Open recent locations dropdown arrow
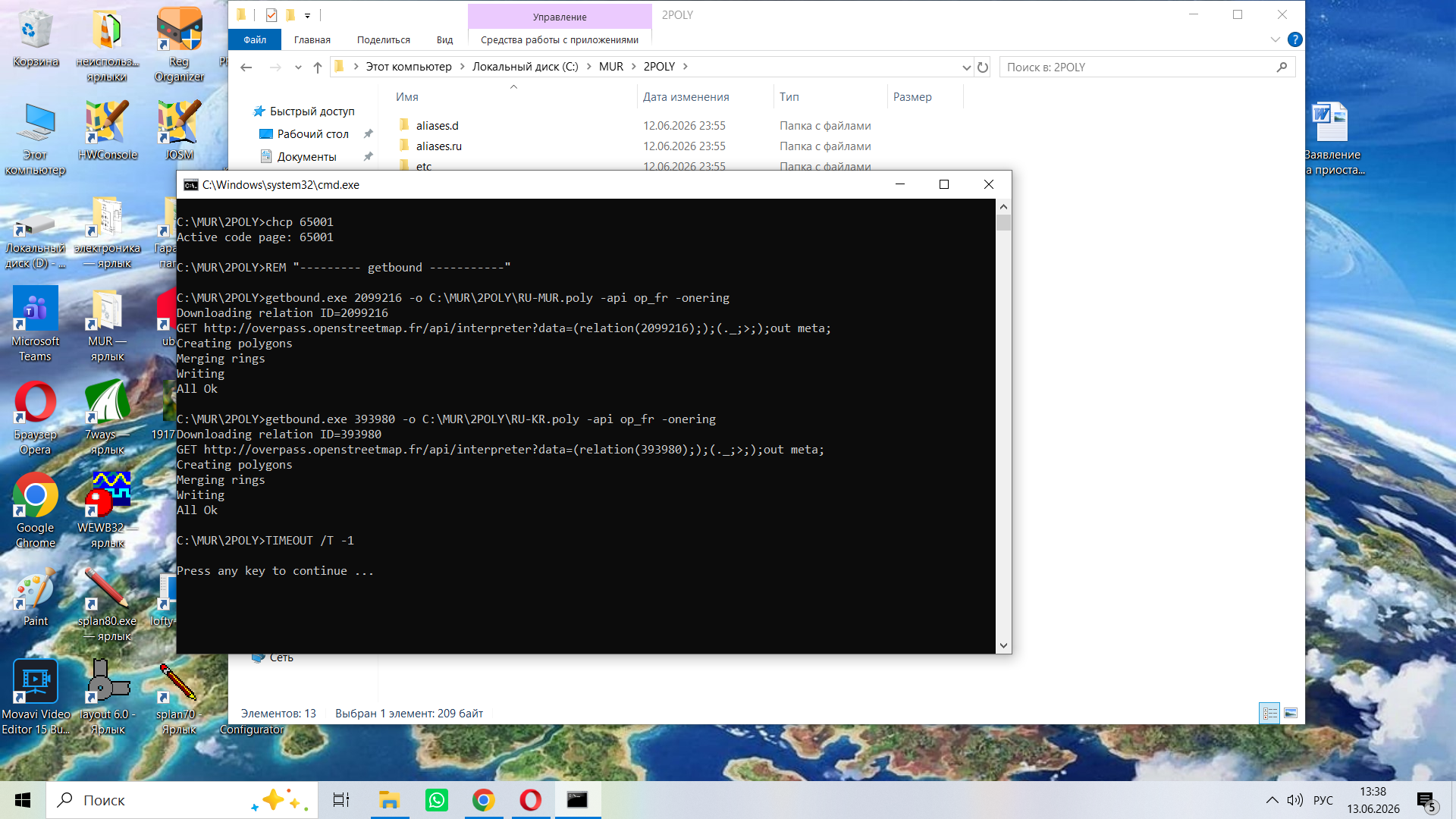 click(x=298, y=67)
